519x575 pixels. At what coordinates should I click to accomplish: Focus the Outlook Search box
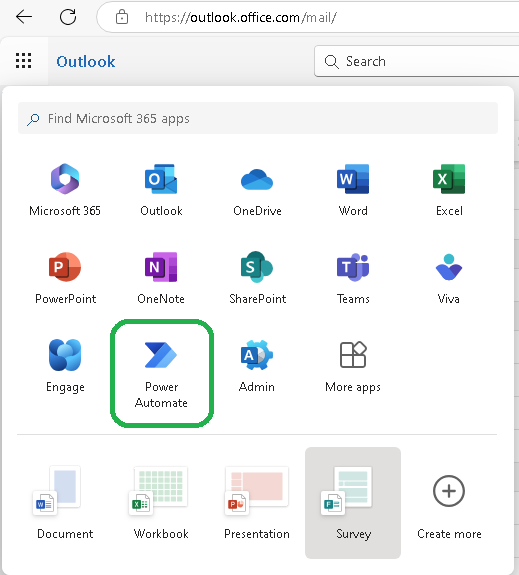(x=416, y=61)
